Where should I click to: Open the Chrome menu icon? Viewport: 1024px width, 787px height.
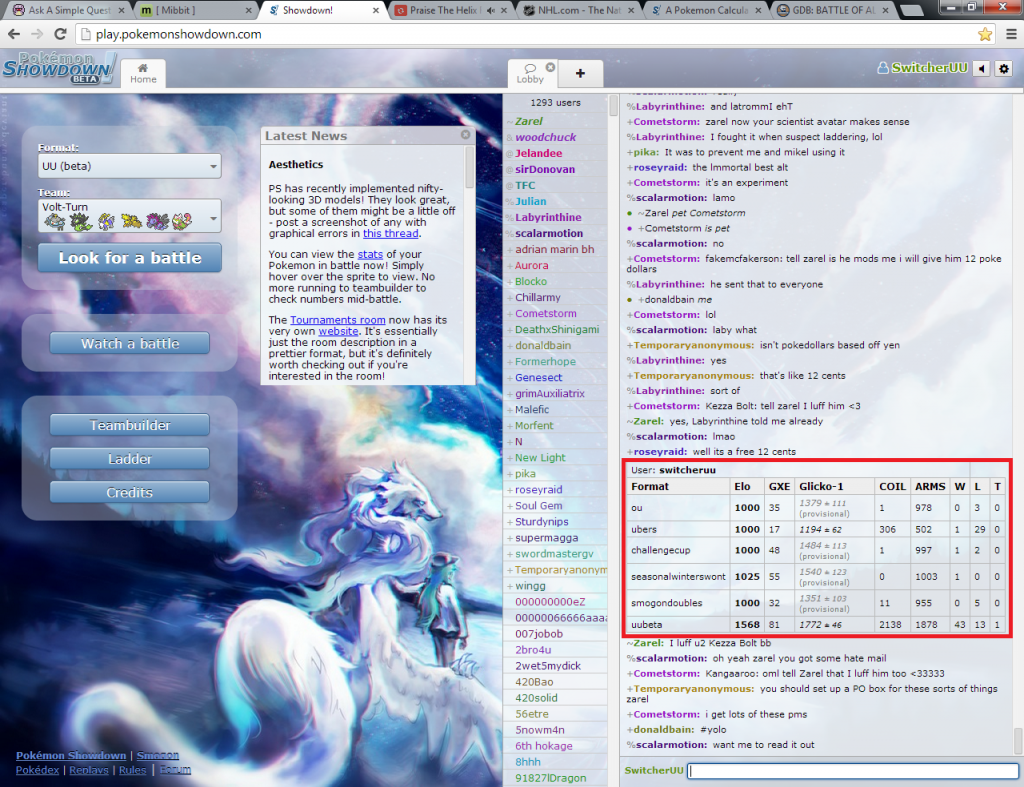tap(1011, 35)
